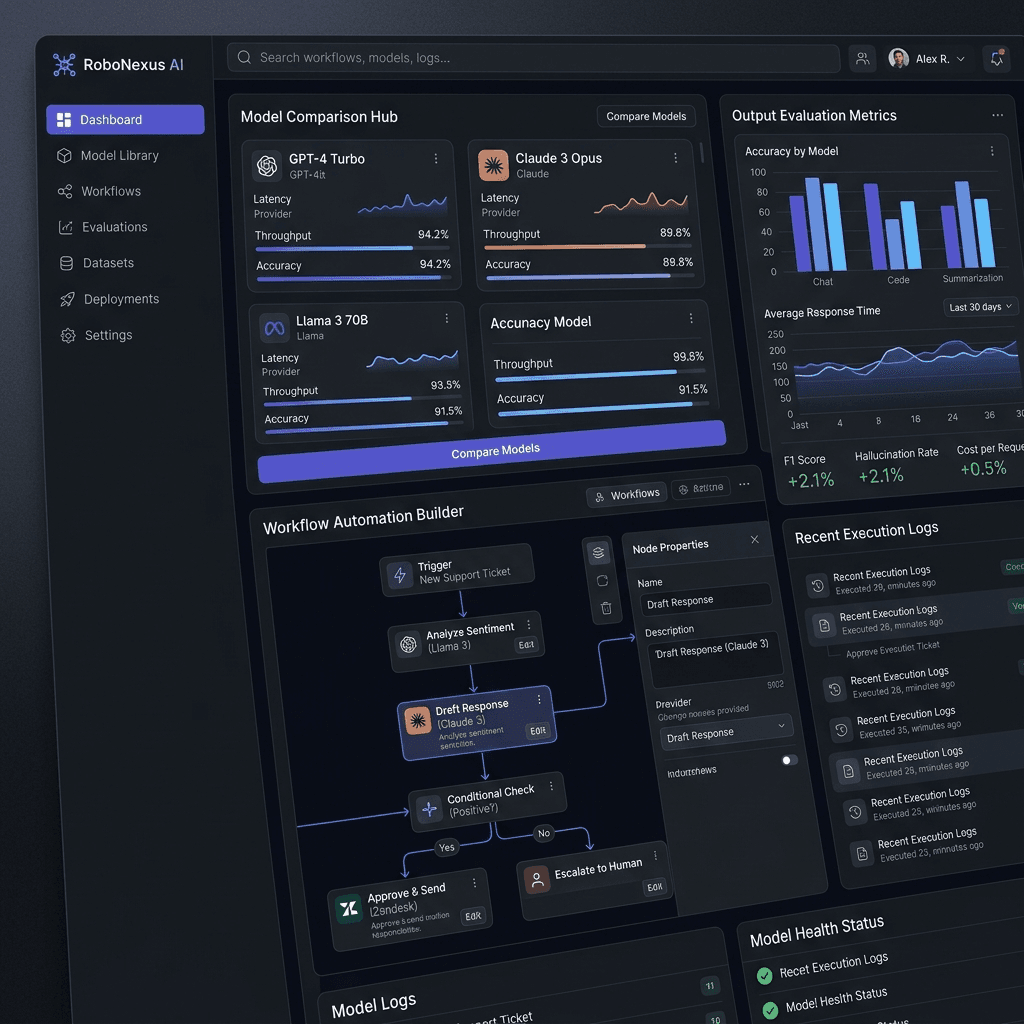Click the green check beside Recet Execution Logs
The height and width of the screenshot is (1024, 1024).
click(765, 976)
